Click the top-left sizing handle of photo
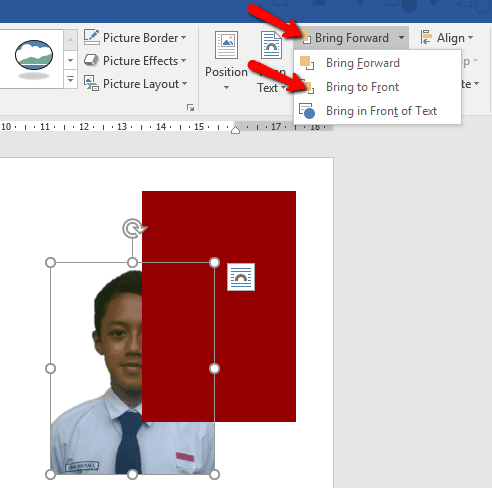This screenshot has width=492, height=488. (x=50, y=263)
